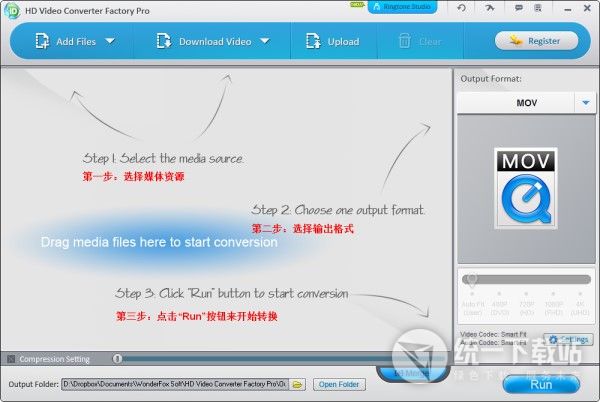Browse output folder with yellow folder icon
The image size is (600, 402).
(297, 384)
